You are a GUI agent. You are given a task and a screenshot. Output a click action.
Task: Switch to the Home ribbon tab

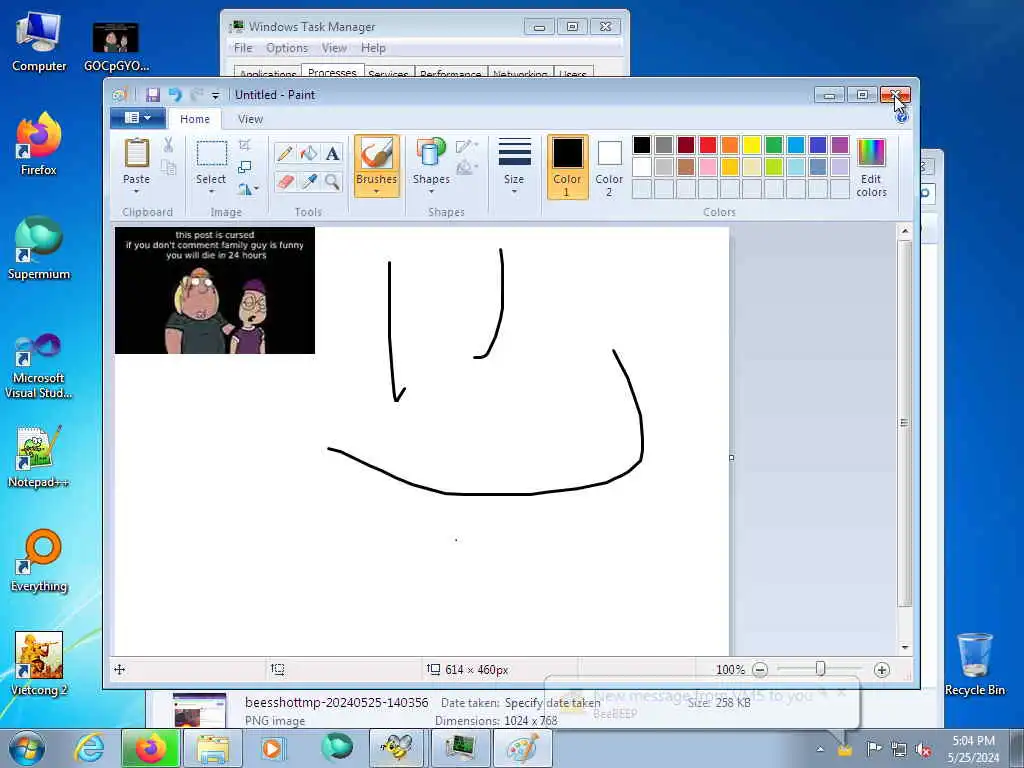coord(195,119)
